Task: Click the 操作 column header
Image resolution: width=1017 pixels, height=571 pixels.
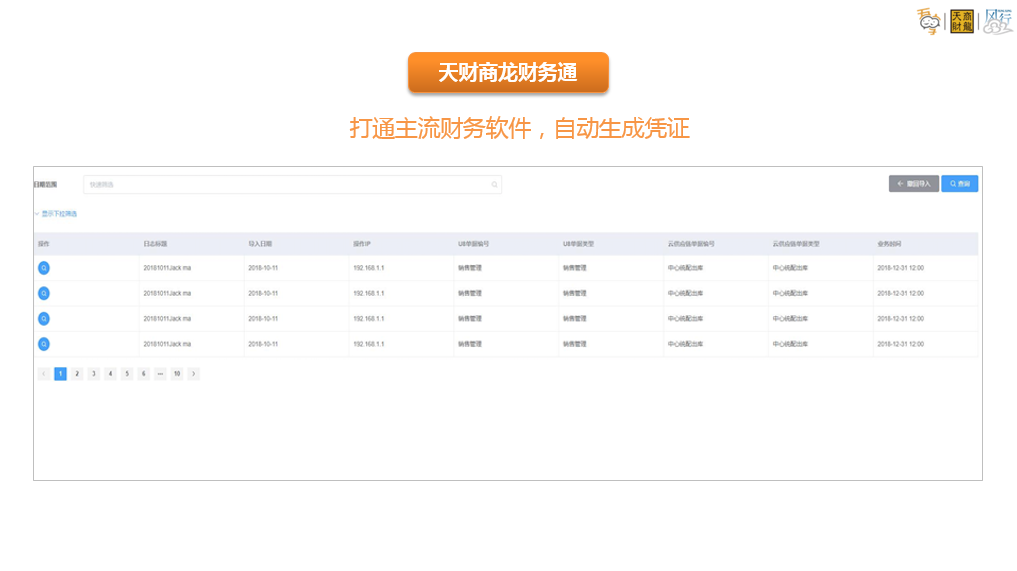Action: (43, 244)
